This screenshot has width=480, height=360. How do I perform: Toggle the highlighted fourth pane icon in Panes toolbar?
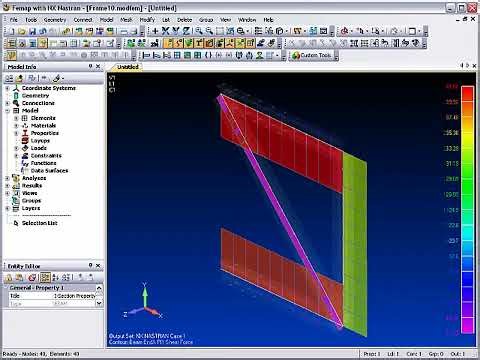tap(43, 43)
